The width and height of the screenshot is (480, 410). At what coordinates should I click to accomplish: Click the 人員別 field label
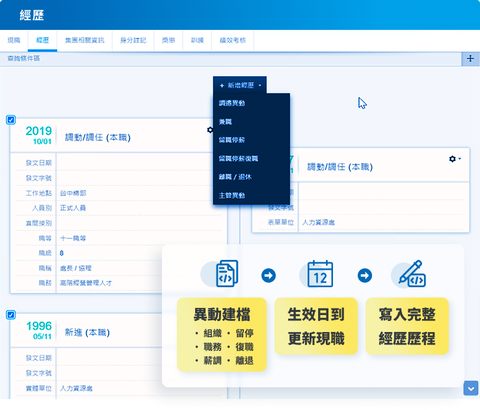point(42,208)
